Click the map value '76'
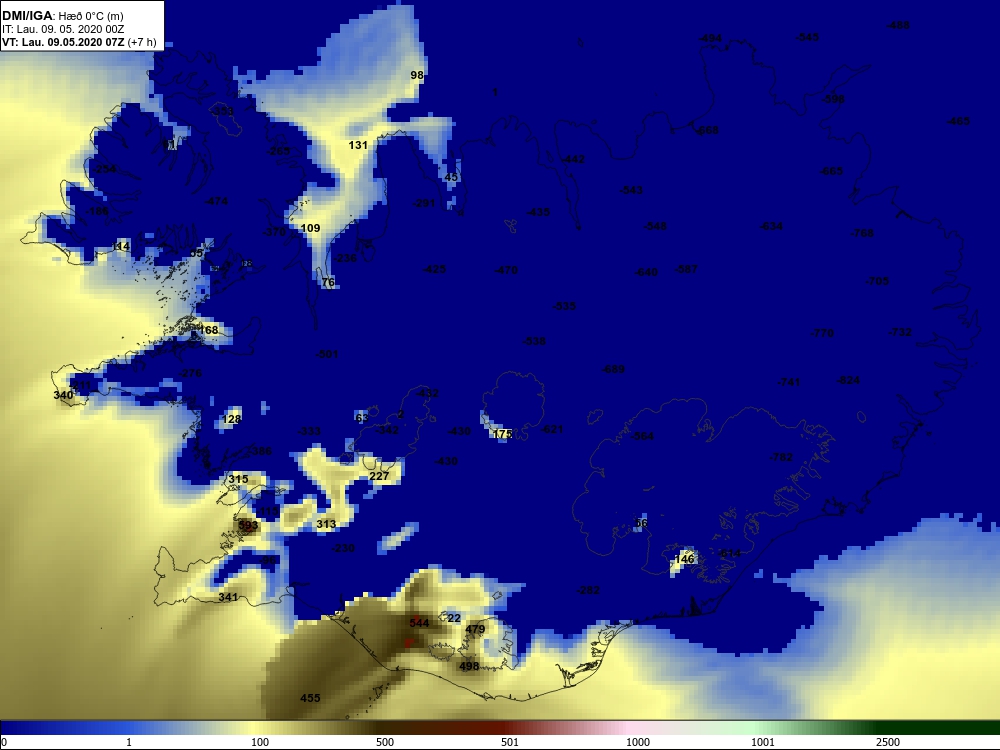The image size is (1000, 750). 328,283
